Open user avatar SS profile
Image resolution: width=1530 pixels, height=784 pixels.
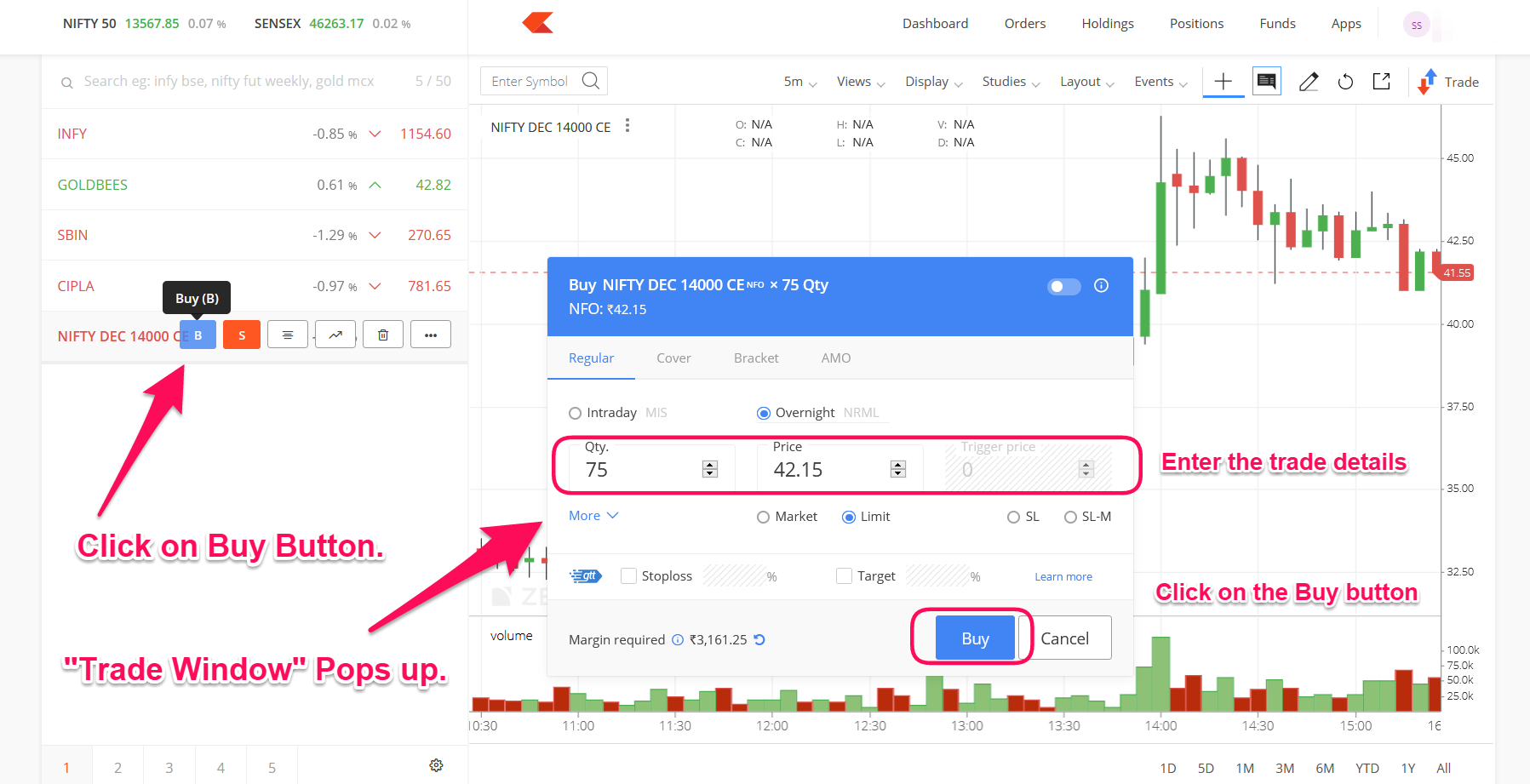[x=1416, y=25]
